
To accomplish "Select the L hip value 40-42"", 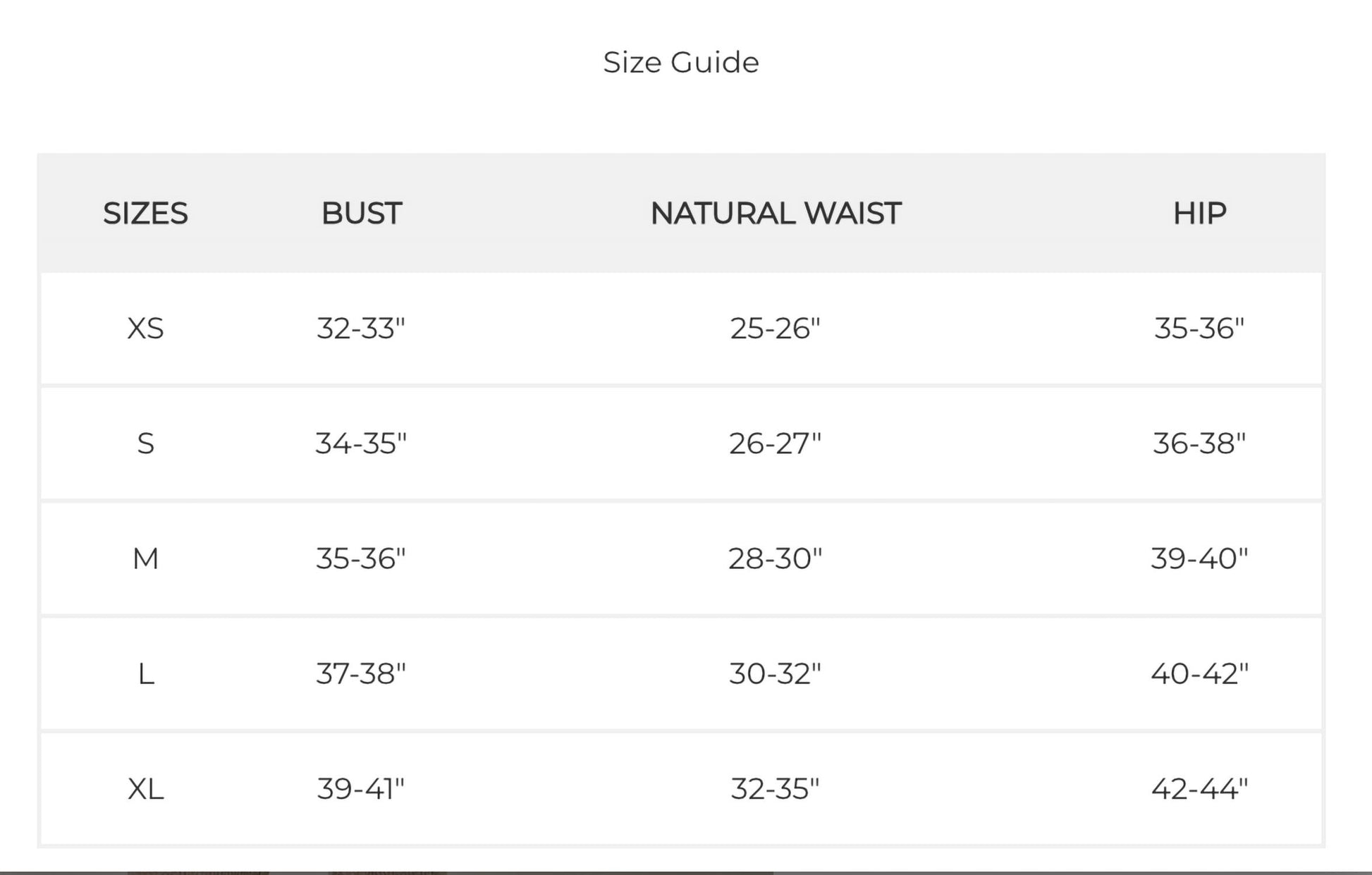I will point(1199,674).
